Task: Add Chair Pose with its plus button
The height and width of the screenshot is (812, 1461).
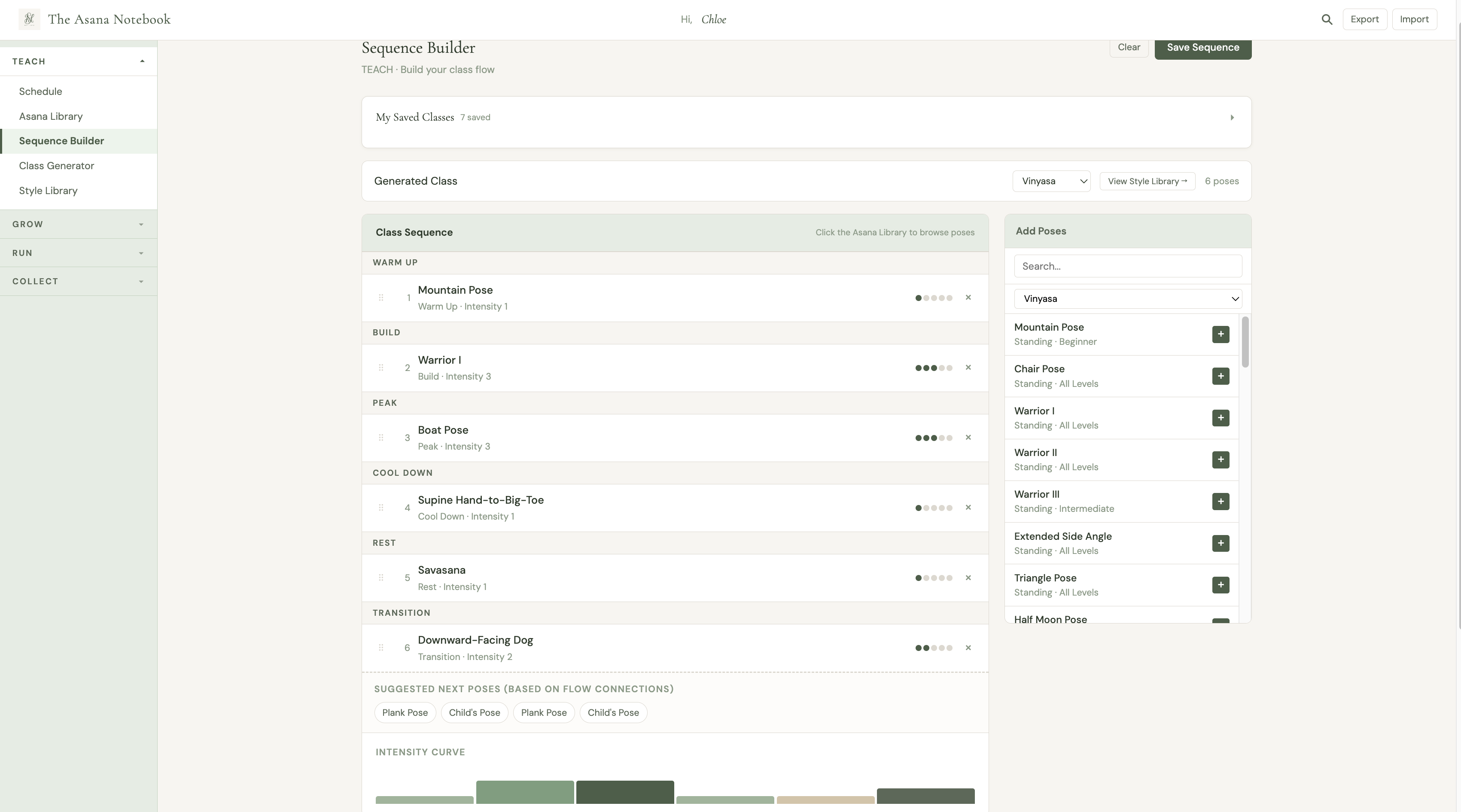Action: click(x=1221, y=376)
